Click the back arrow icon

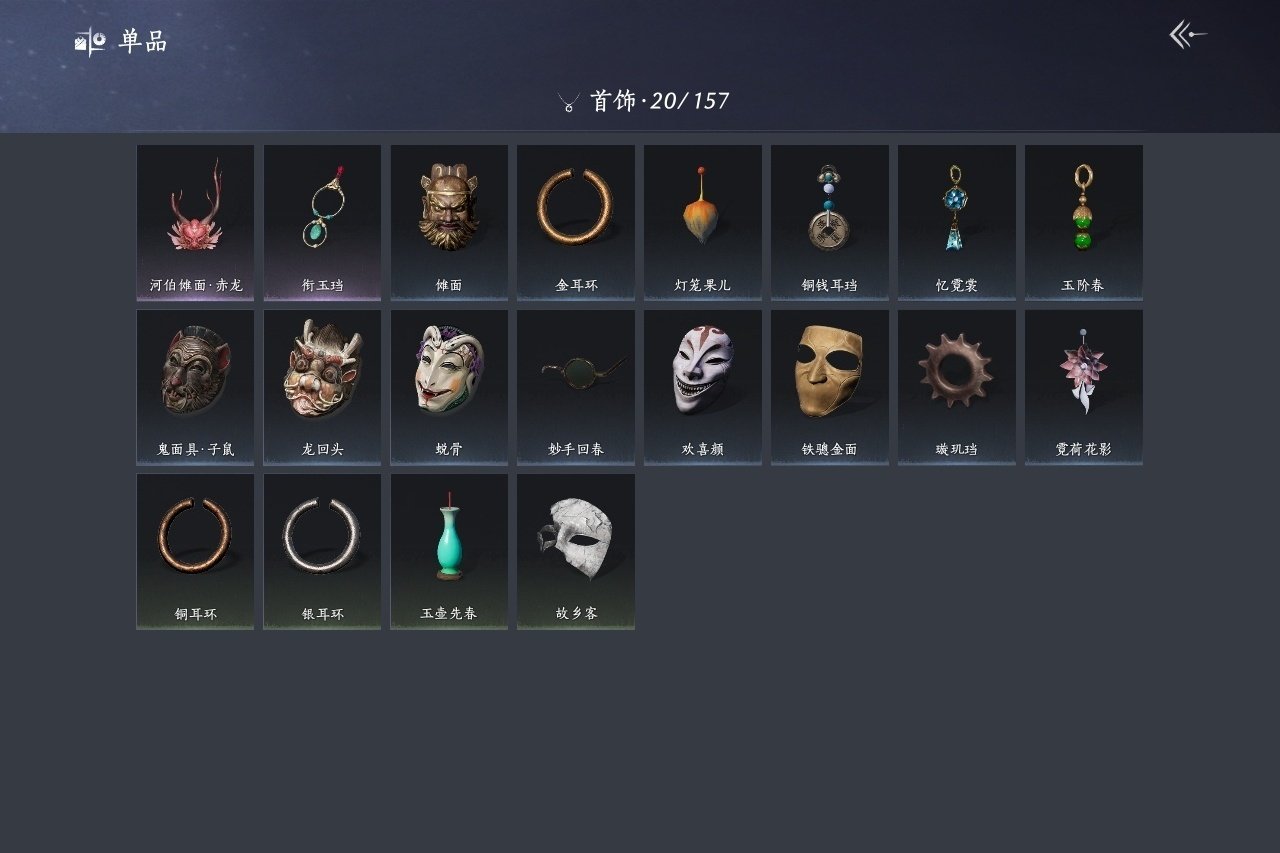(1188, 35)
